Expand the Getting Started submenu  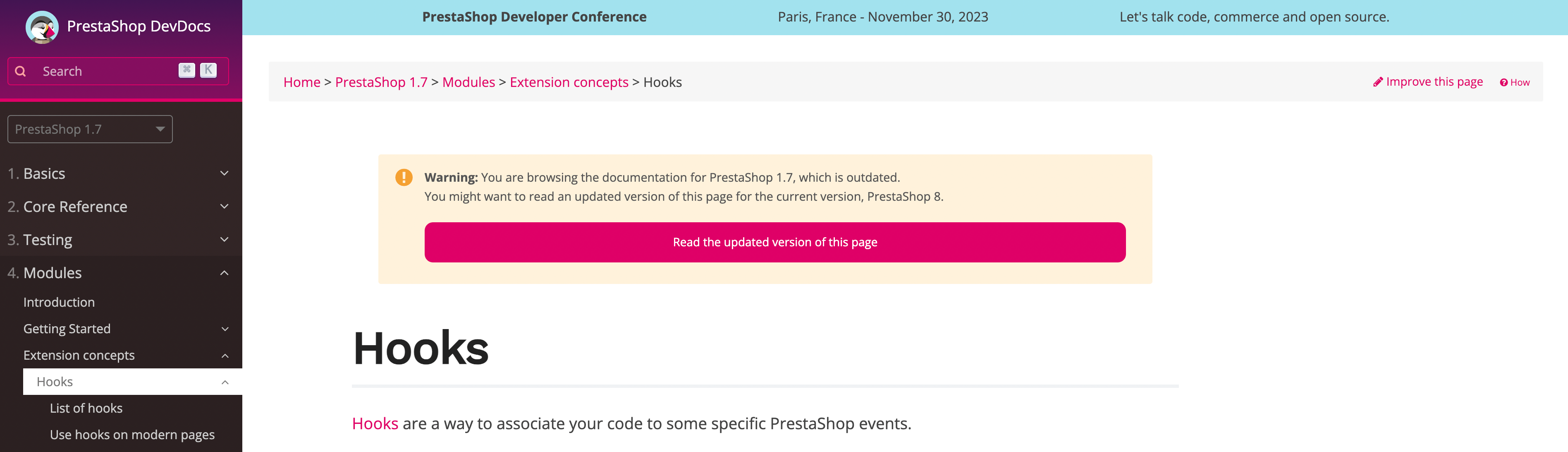coord(121,329)
